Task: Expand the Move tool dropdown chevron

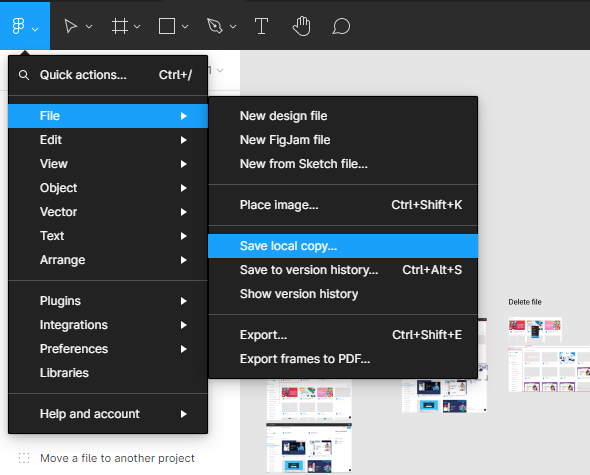Action: [89, 27]
